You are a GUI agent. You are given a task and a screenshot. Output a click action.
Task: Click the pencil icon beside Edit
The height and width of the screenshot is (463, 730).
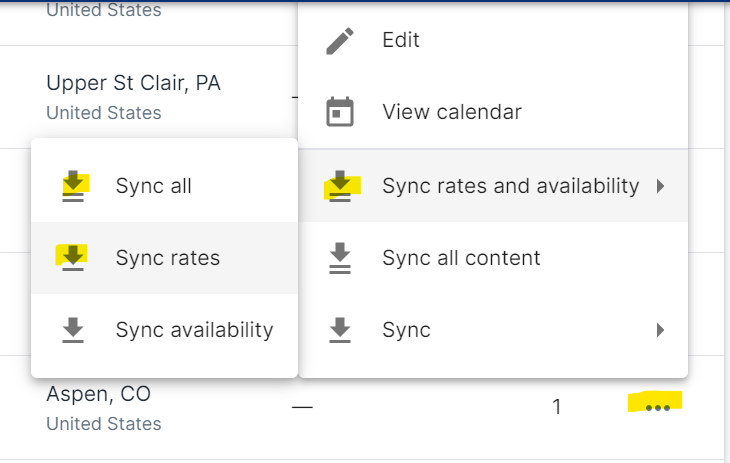(340, 41)
